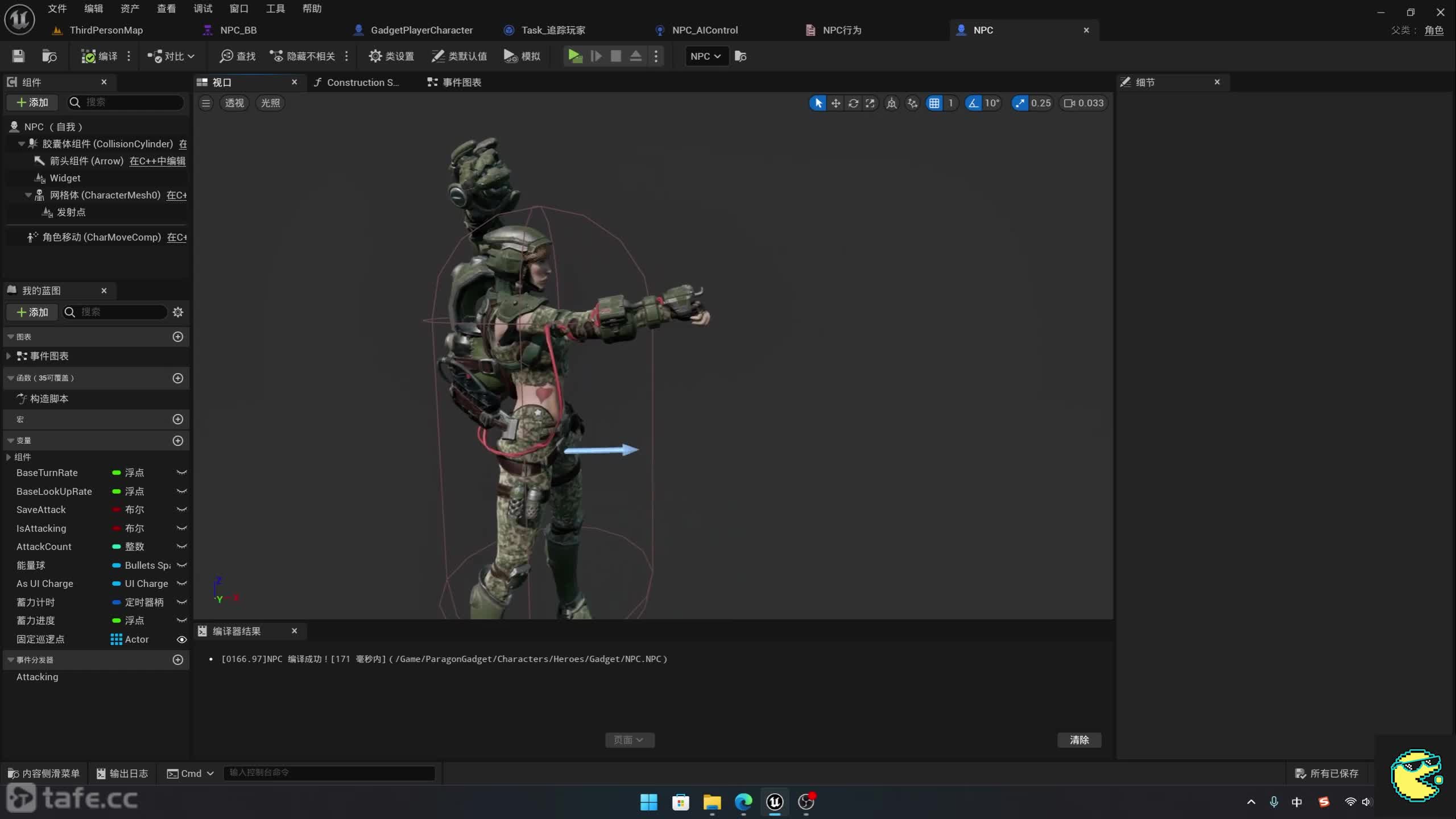Click the Stop playback button
Image resolution: width=1456 pixels, height=819 pixels.
pyautogui.click(x=616, y=56)
